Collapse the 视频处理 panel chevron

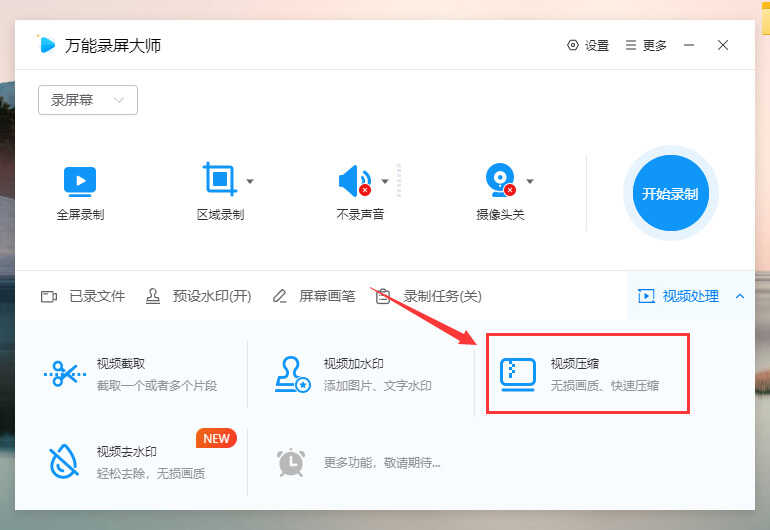(740, 296)
